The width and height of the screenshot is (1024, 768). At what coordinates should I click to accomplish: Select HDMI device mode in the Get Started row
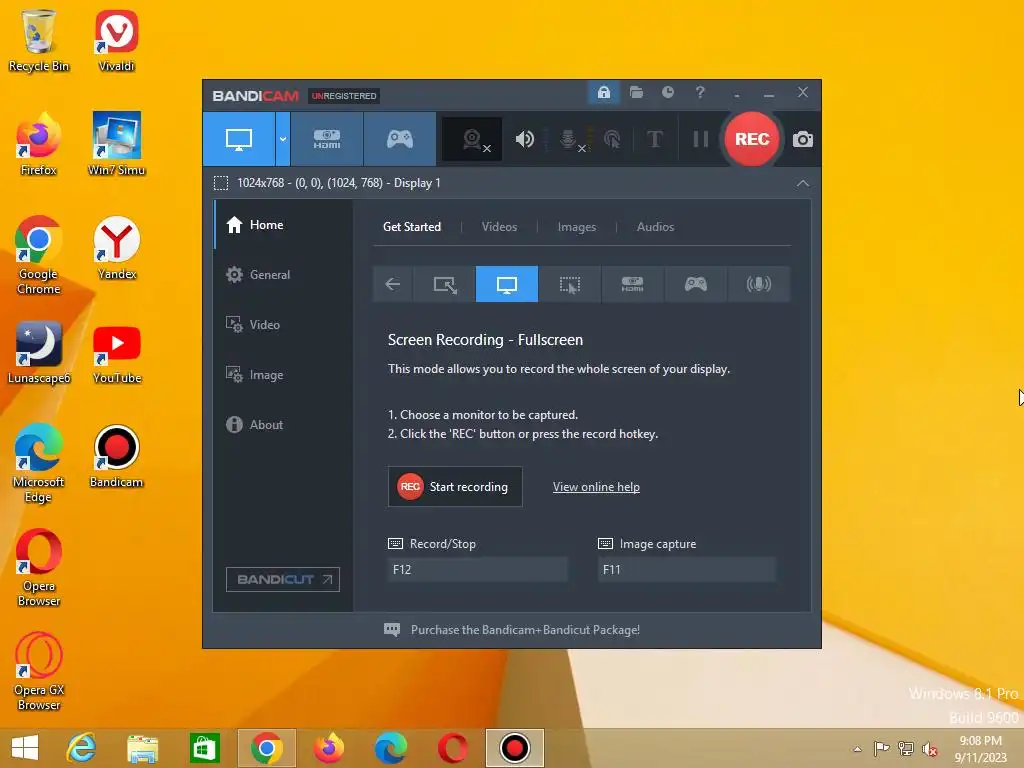(x=632, y=284)
